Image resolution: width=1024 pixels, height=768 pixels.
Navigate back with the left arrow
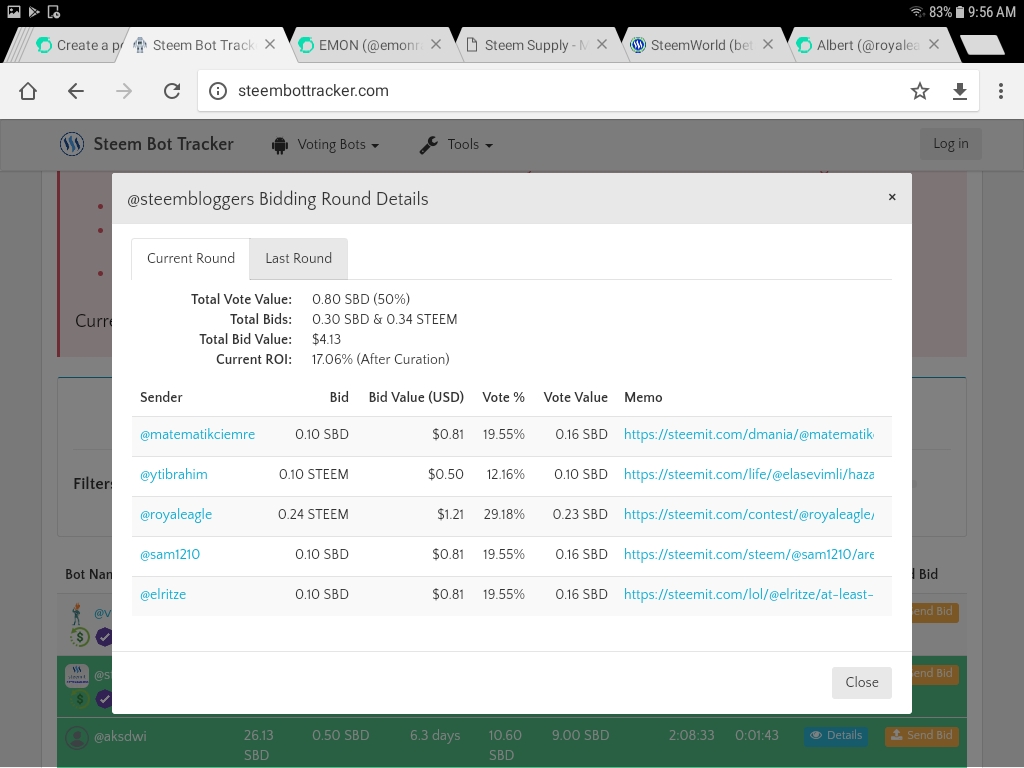coord(76,91)
